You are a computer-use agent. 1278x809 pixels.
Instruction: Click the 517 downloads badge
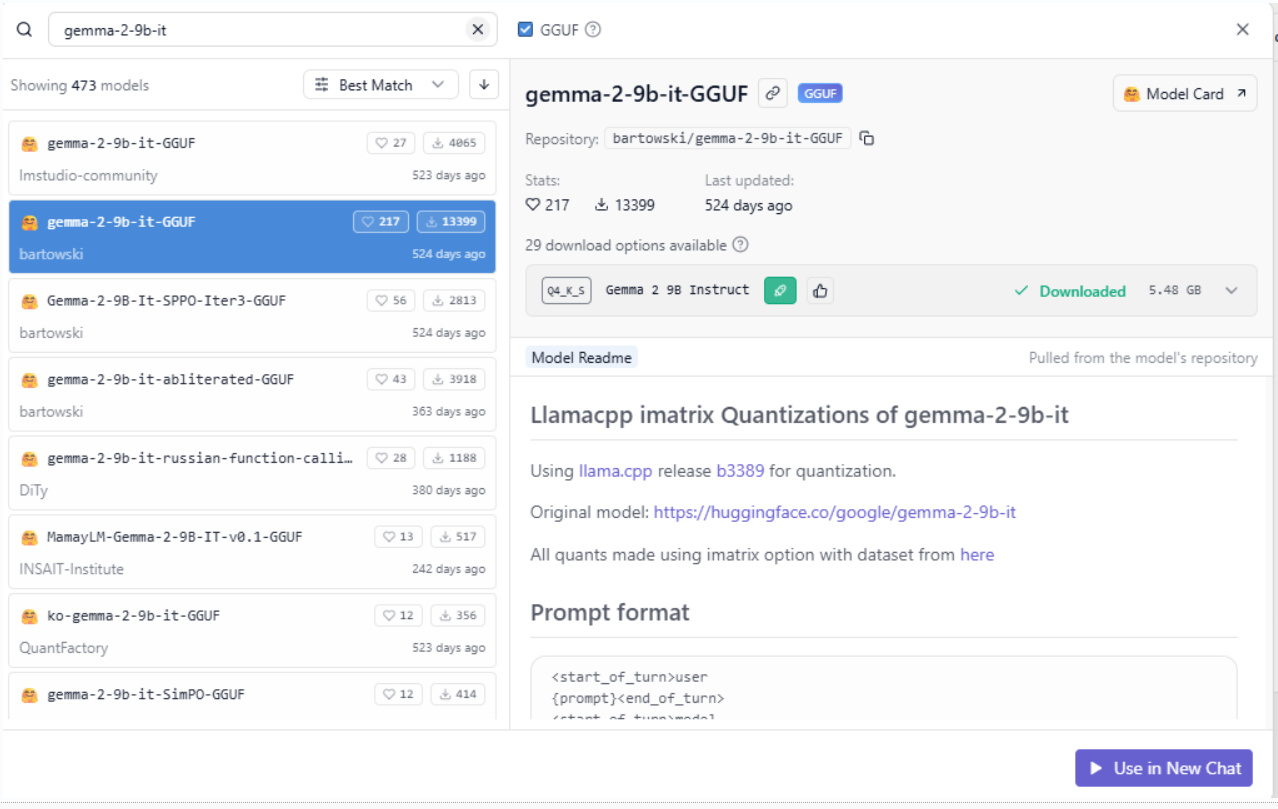tap(457, 537)
